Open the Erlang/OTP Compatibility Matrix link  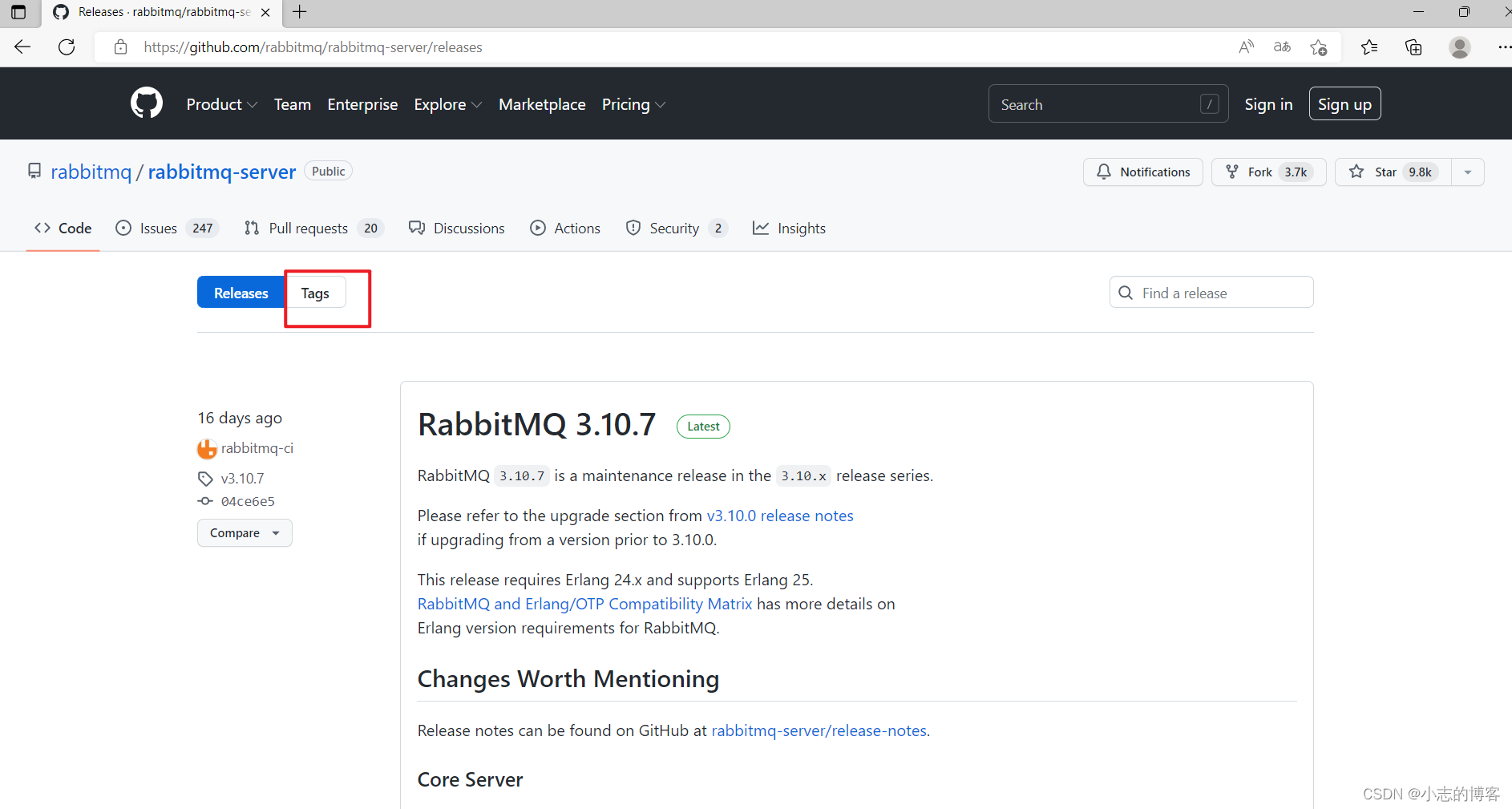[585, 604]
